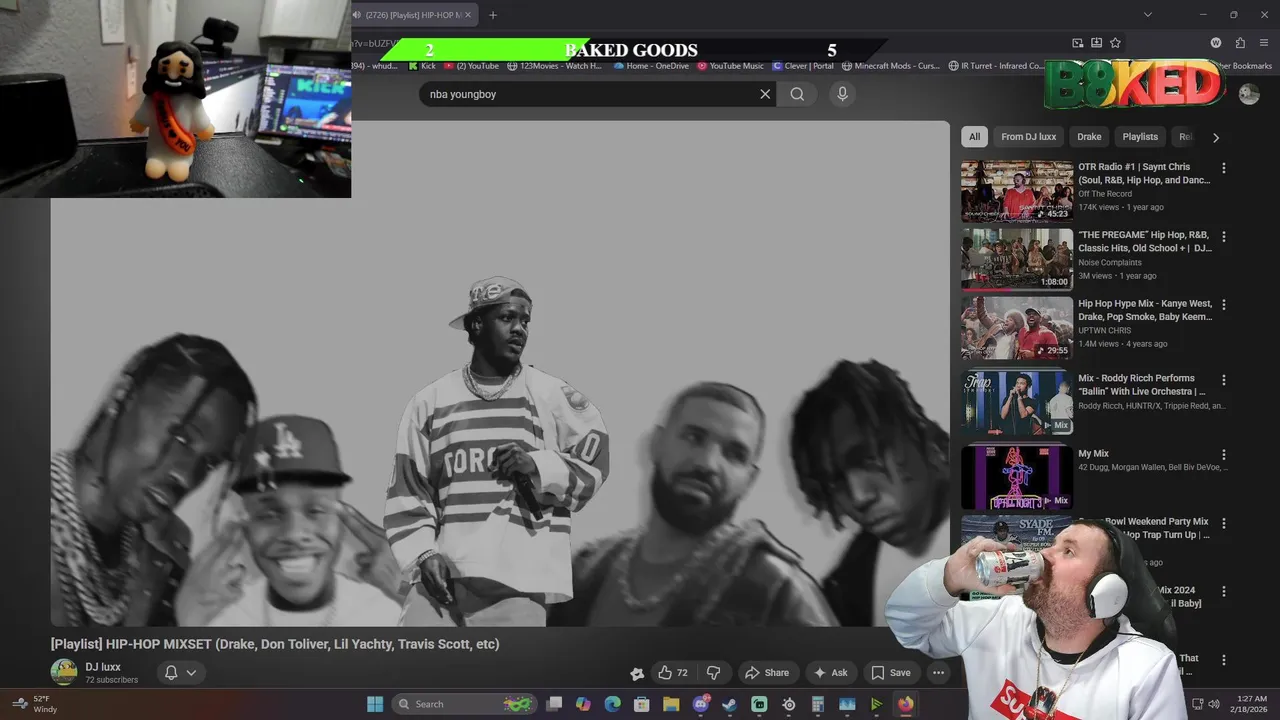Image resolution: width=1280 pixels, height=720 pixels.
Task: Open the Windows Start menu
Action: point(375,704)
